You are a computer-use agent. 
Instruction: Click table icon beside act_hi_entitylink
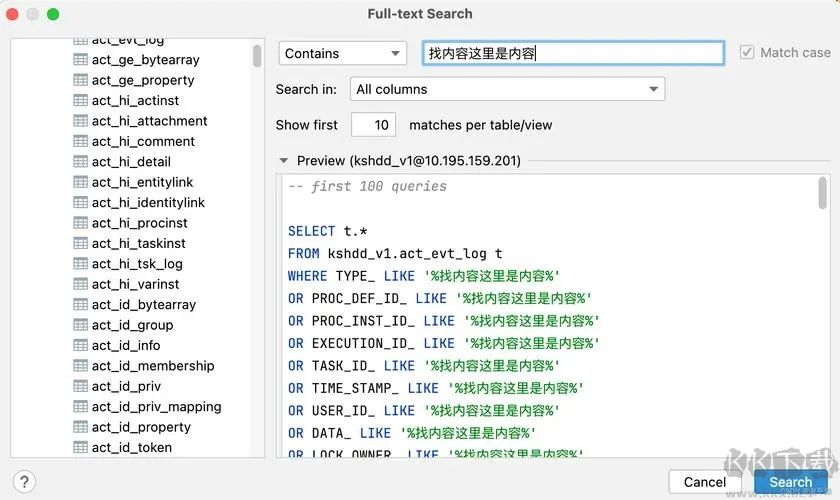(x=80, y=182)
